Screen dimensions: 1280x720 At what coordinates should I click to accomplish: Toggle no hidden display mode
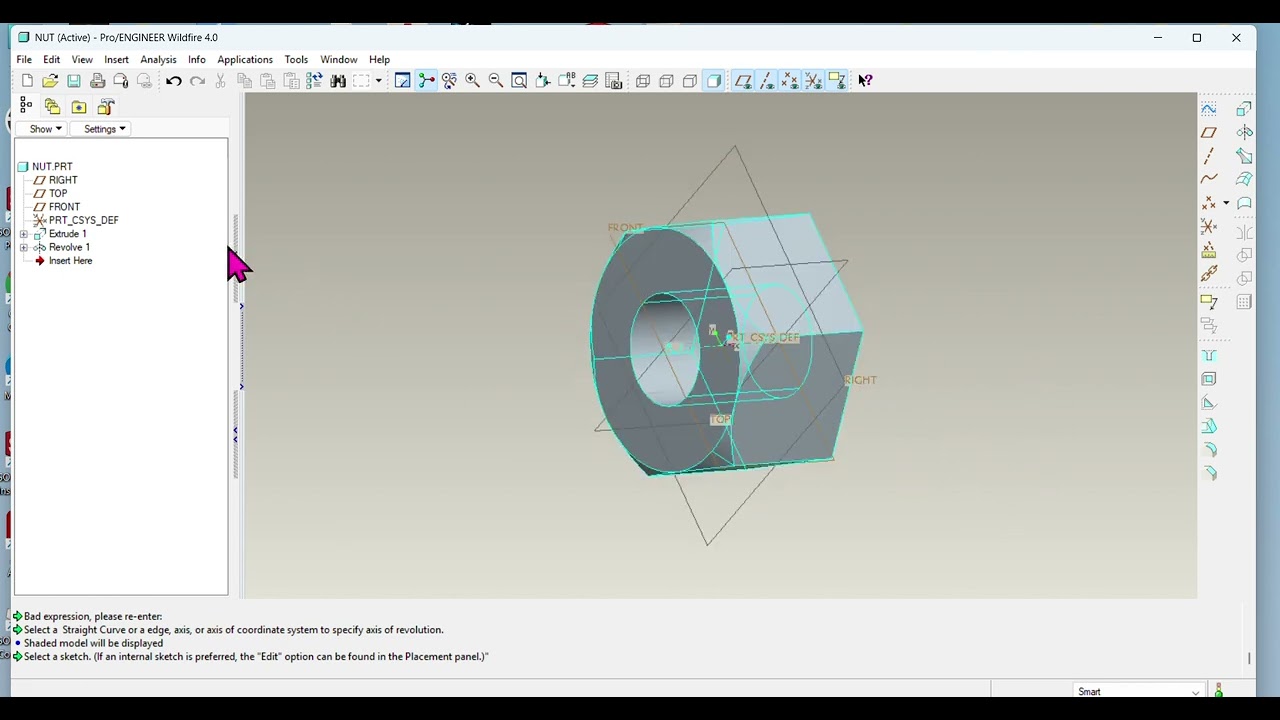pos(690,81)
